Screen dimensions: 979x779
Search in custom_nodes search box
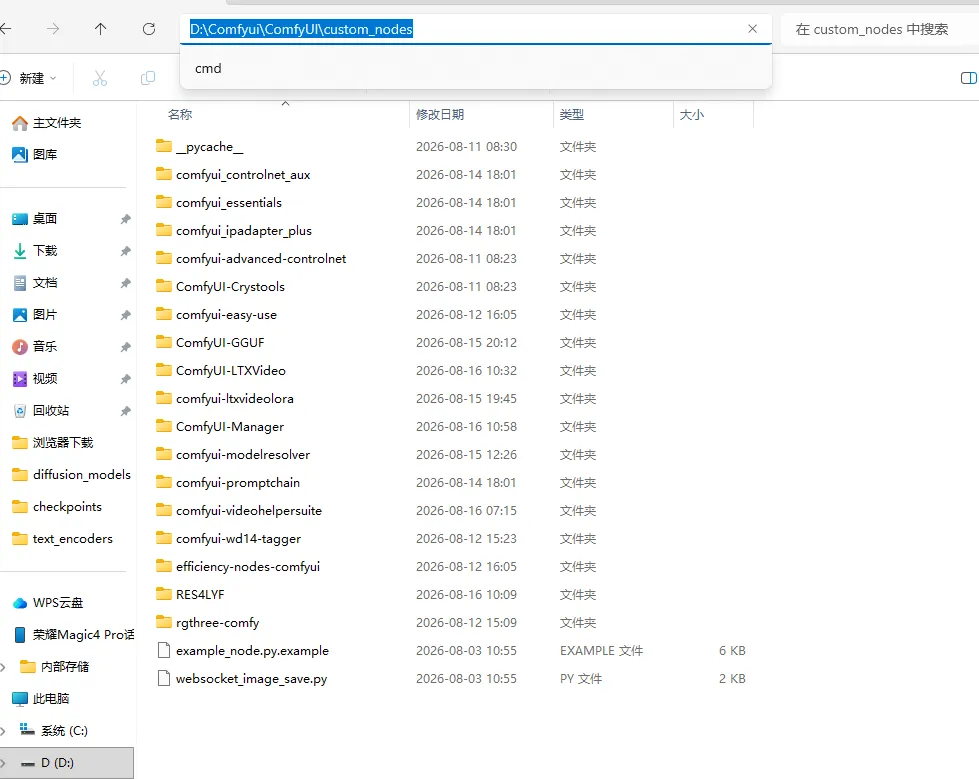pyautogui.click(x=879, y=29)
